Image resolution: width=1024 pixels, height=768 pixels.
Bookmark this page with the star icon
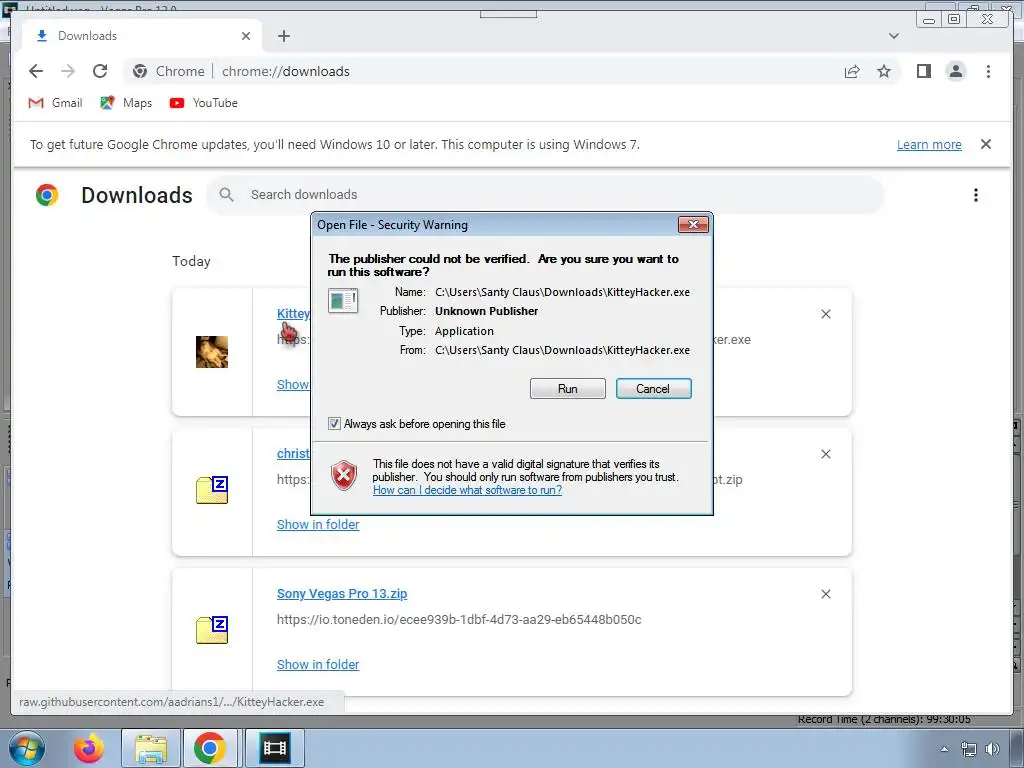pos(884,71)
